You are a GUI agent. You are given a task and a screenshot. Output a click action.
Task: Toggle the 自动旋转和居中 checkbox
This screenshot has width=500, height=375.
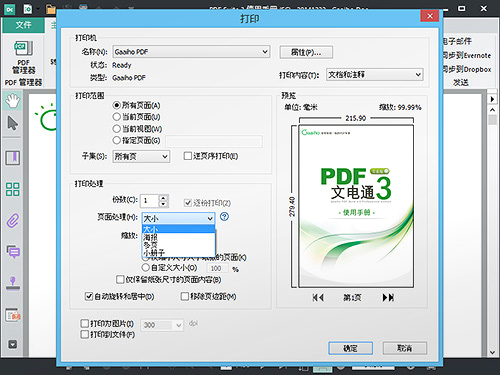pos(89,296)
